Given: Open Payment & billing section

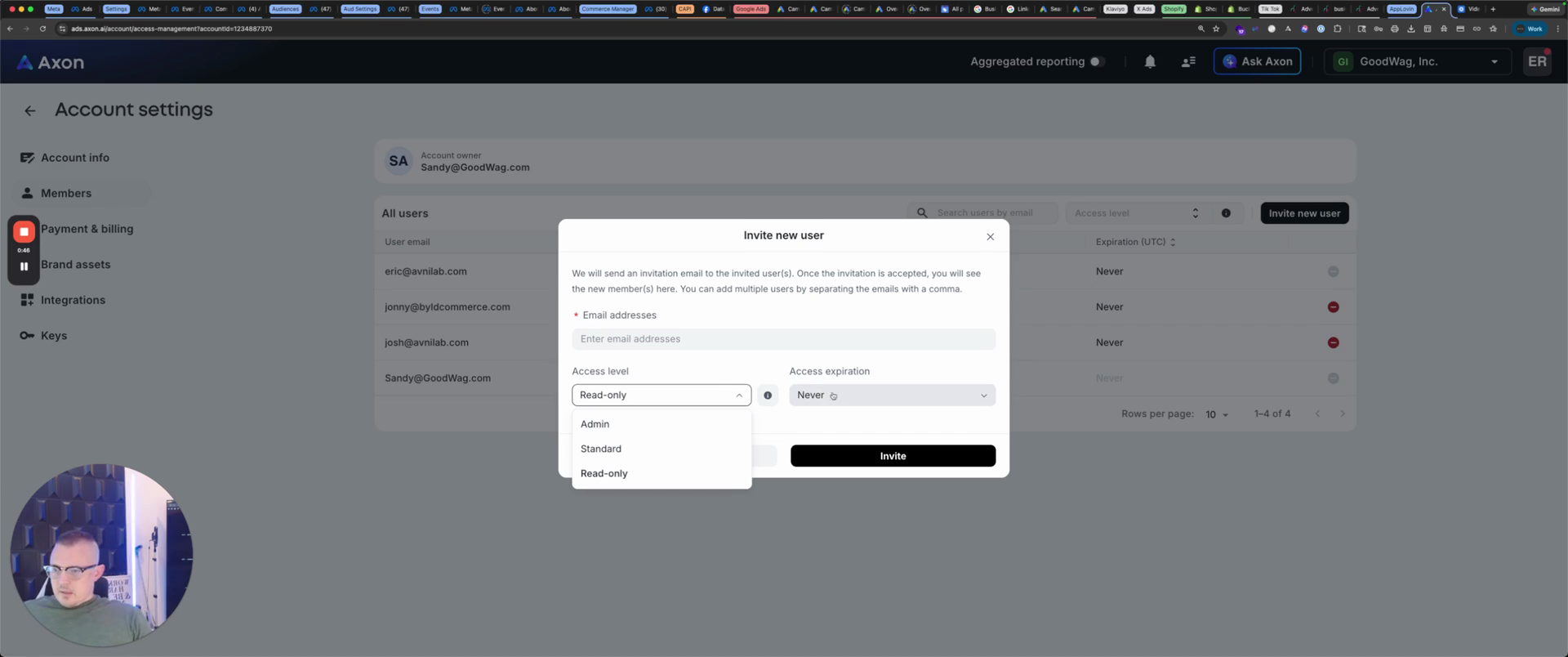Looking at the screenshot, I should tap(87, 229).
